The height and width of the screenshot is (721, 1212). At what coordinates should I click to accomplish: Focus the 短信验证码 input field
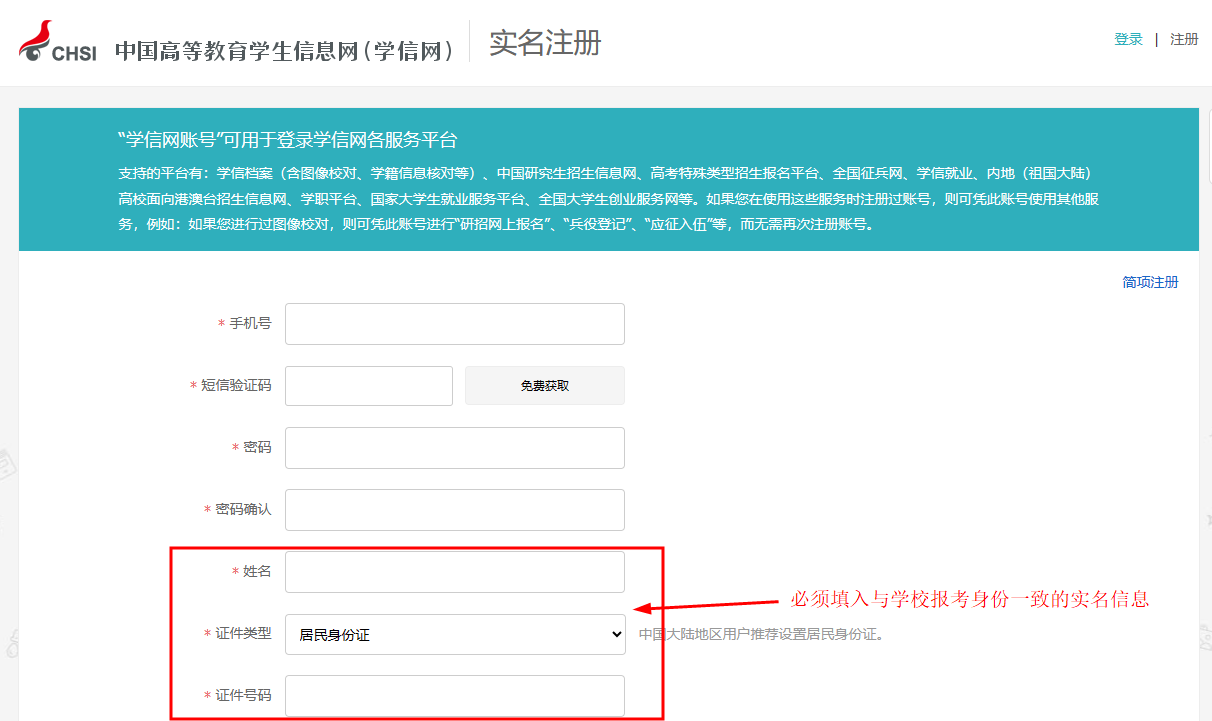(369, 386)
